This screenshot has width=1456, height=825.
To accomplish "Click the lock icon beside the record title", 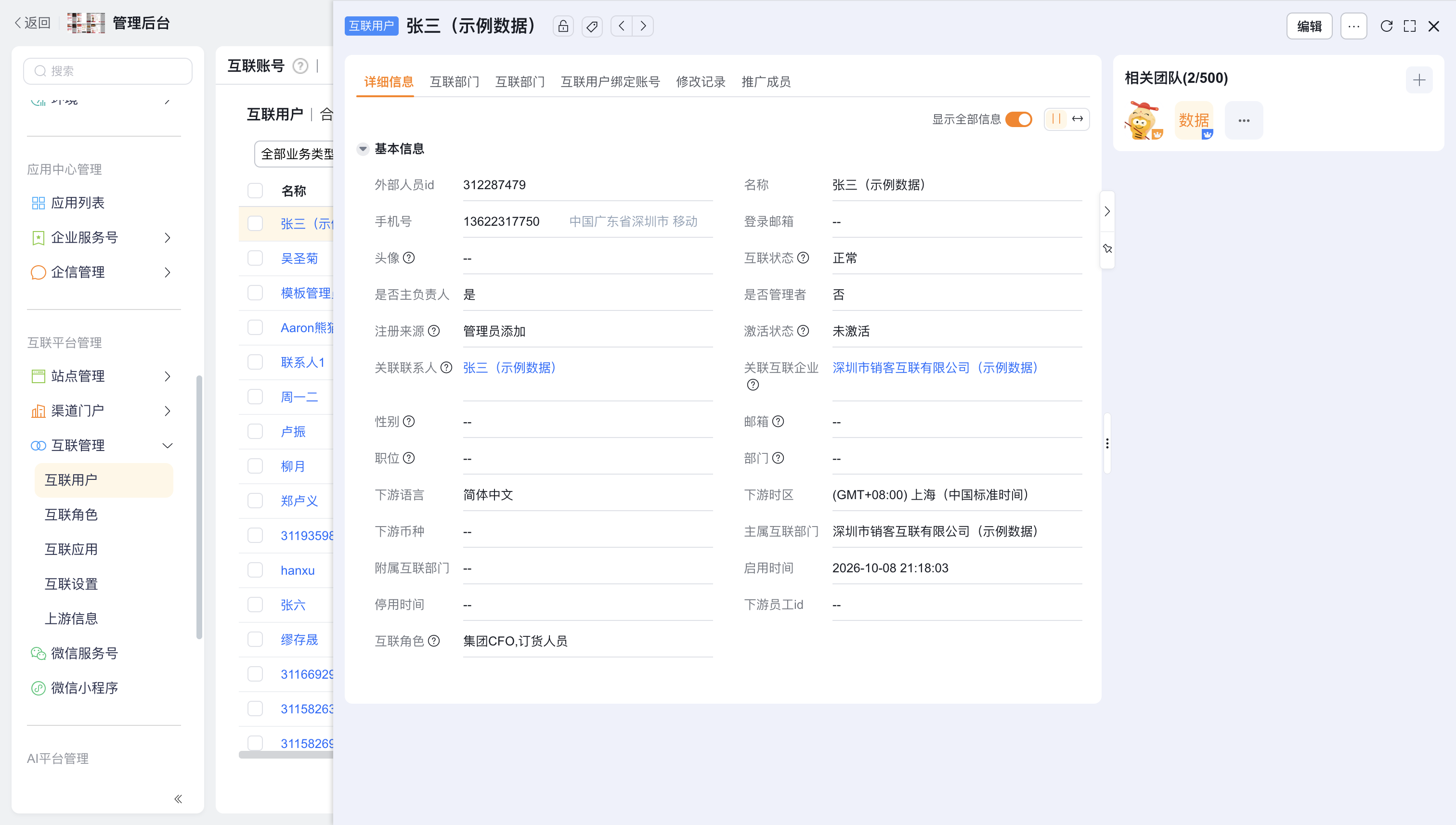I will pos(563,26).
